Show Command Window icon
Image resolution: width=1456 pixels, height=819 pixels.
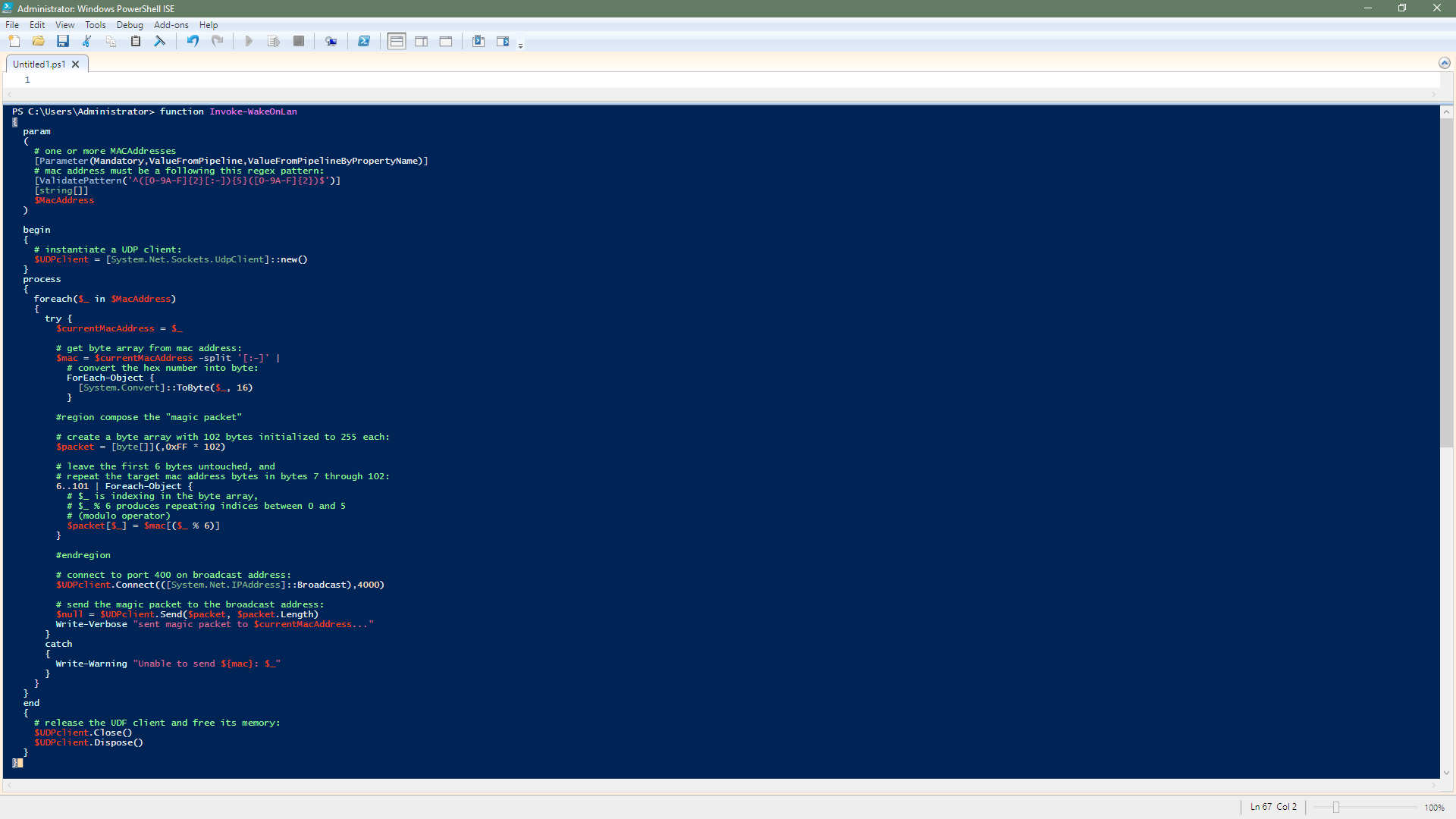pos(479,41)
